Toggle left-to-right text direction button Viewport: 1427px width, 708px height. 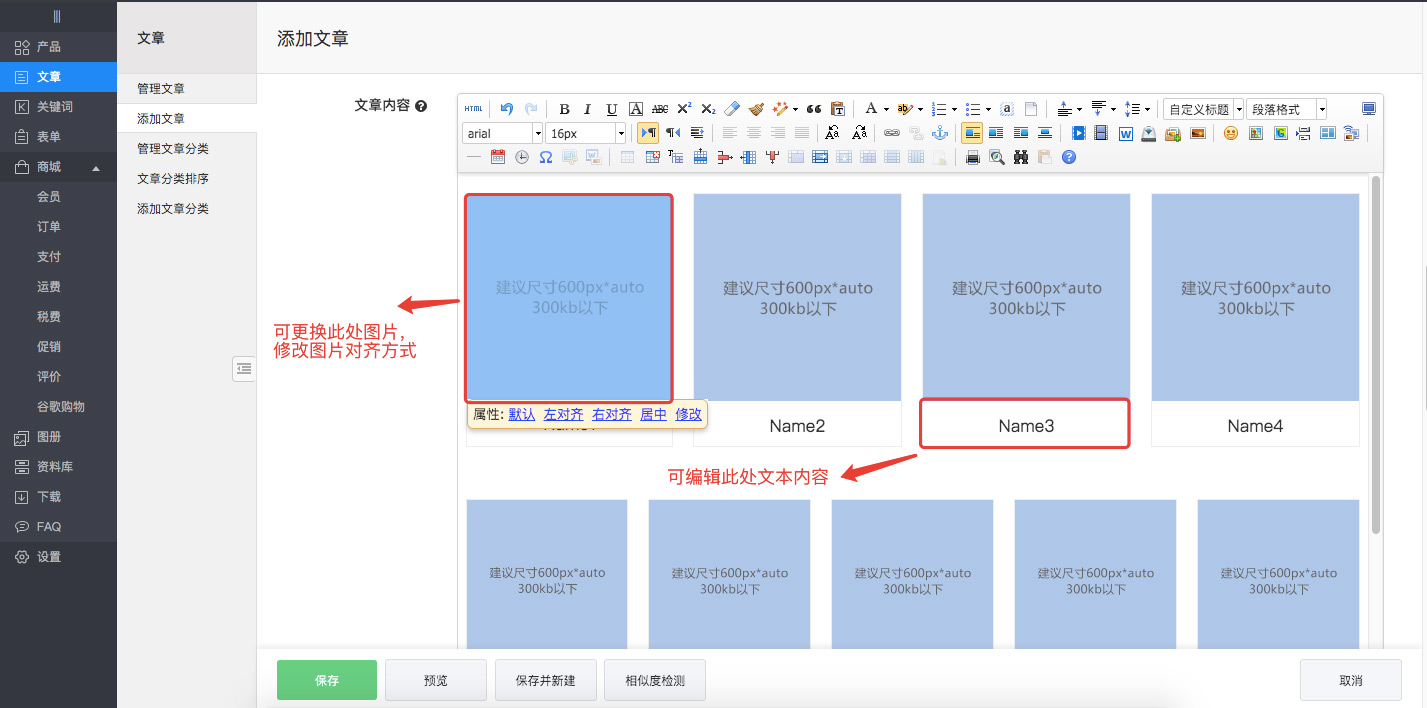[648, 133]
